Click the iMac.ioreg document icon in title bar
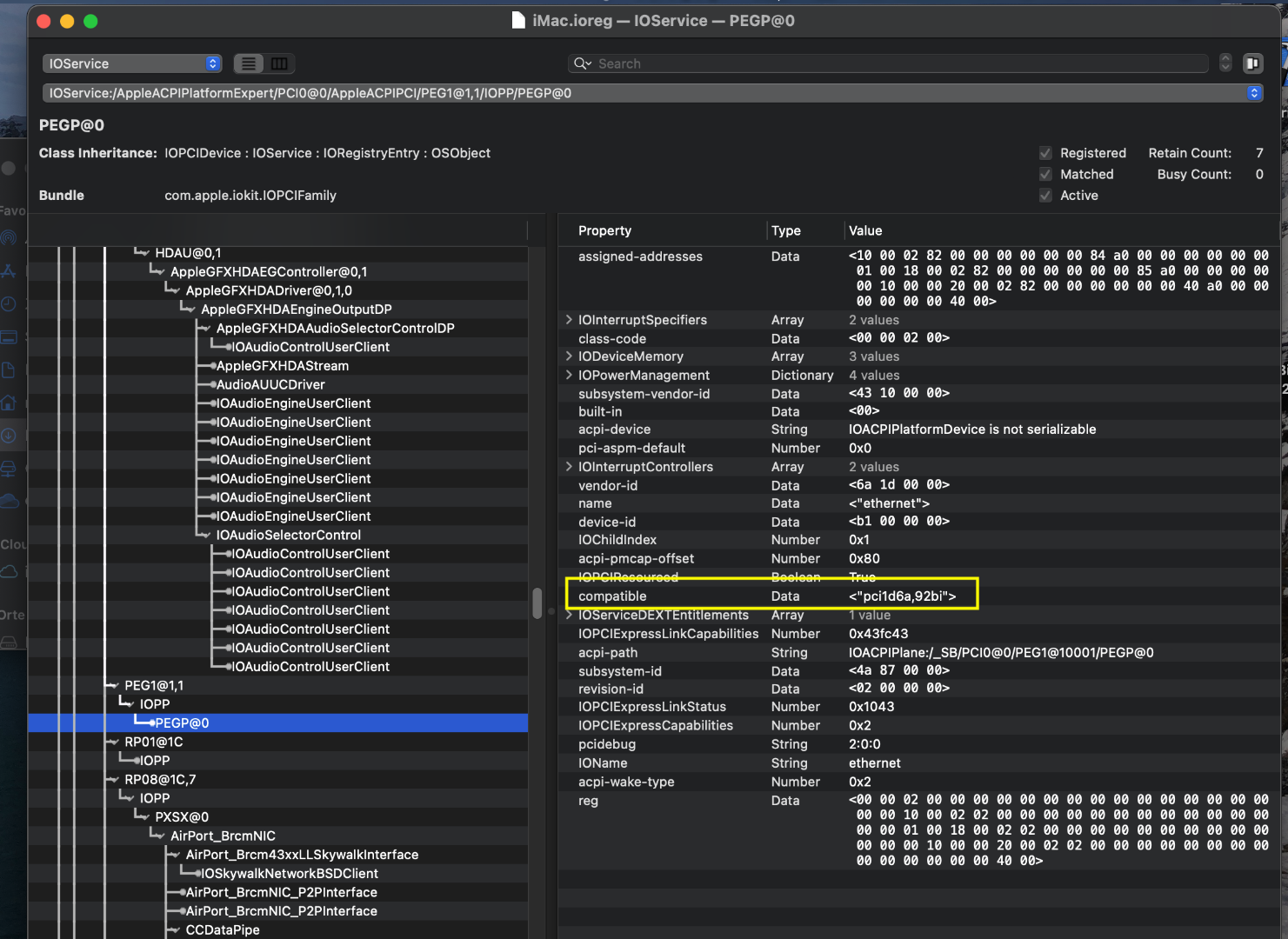Screen dimensions: 1288x939 tap(518, 21)
